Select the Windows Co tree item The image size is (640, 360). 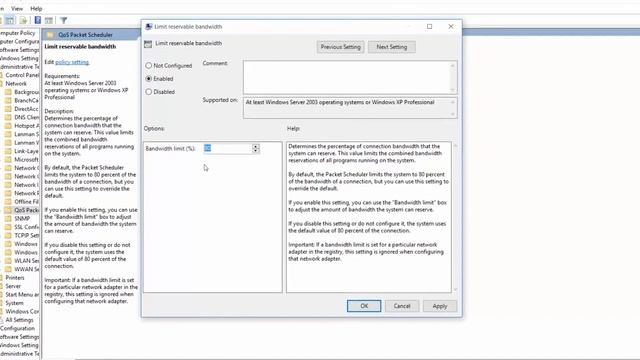22,311
